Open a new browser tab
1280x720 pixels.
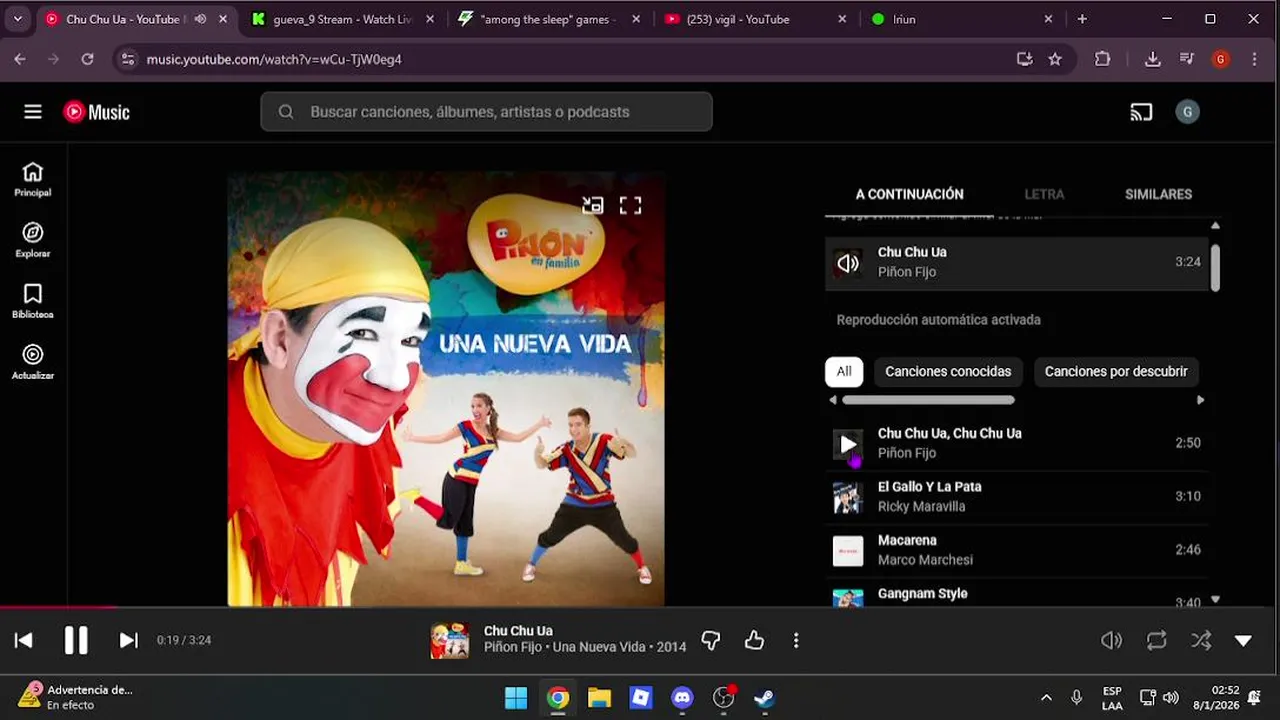(x=1082, y=19)
